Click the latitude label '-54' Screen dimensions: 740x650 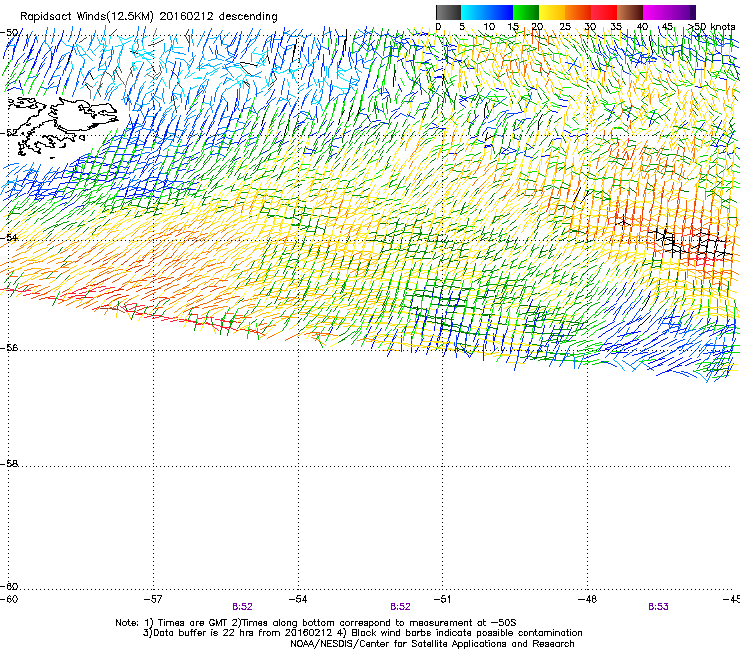[x=9, y=237]
